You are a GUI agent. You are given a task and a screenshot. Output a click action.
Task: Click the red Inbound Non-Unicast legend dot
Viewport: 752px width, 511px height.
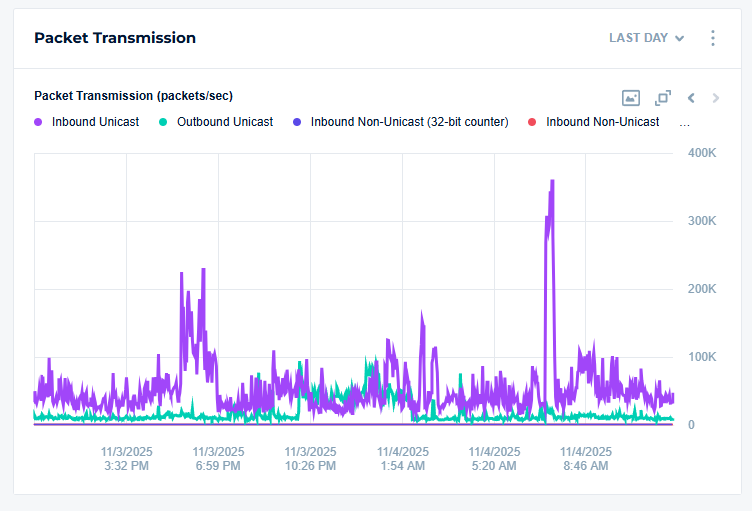[x=531, y=122]
